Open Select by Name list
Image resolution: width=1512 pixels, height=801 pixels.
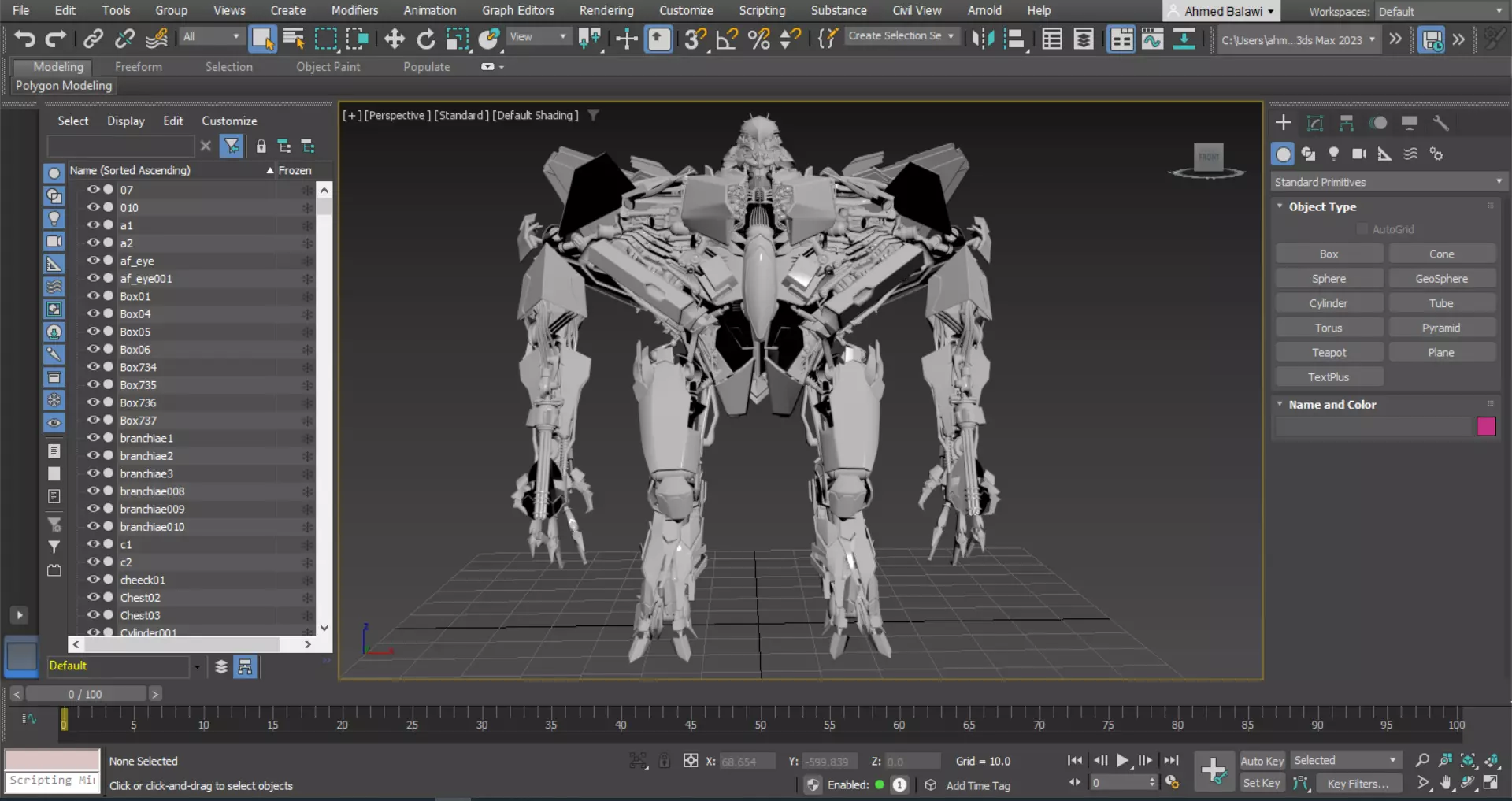(294, 38)
